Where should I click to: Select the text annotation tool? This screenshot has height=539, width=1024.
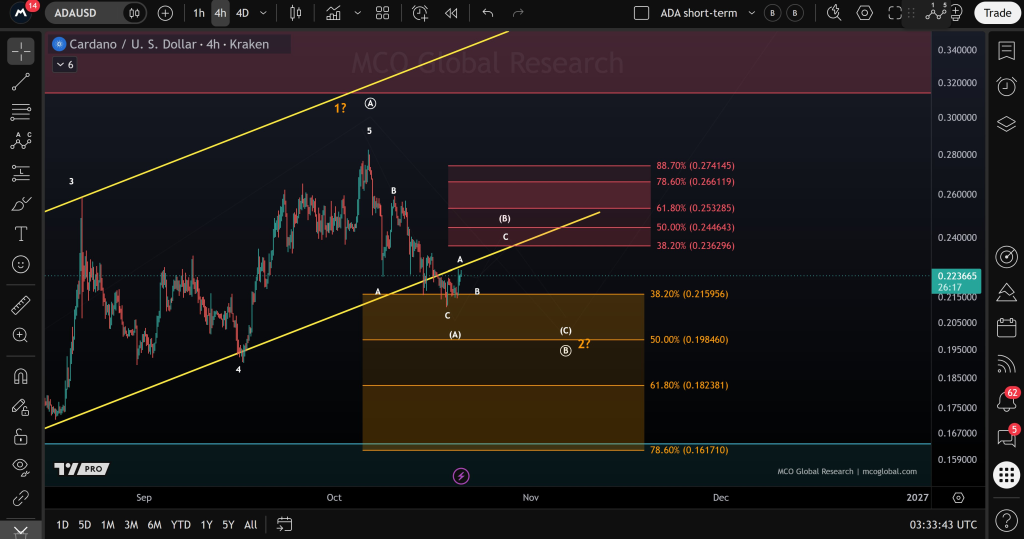[x=21, y=234]
